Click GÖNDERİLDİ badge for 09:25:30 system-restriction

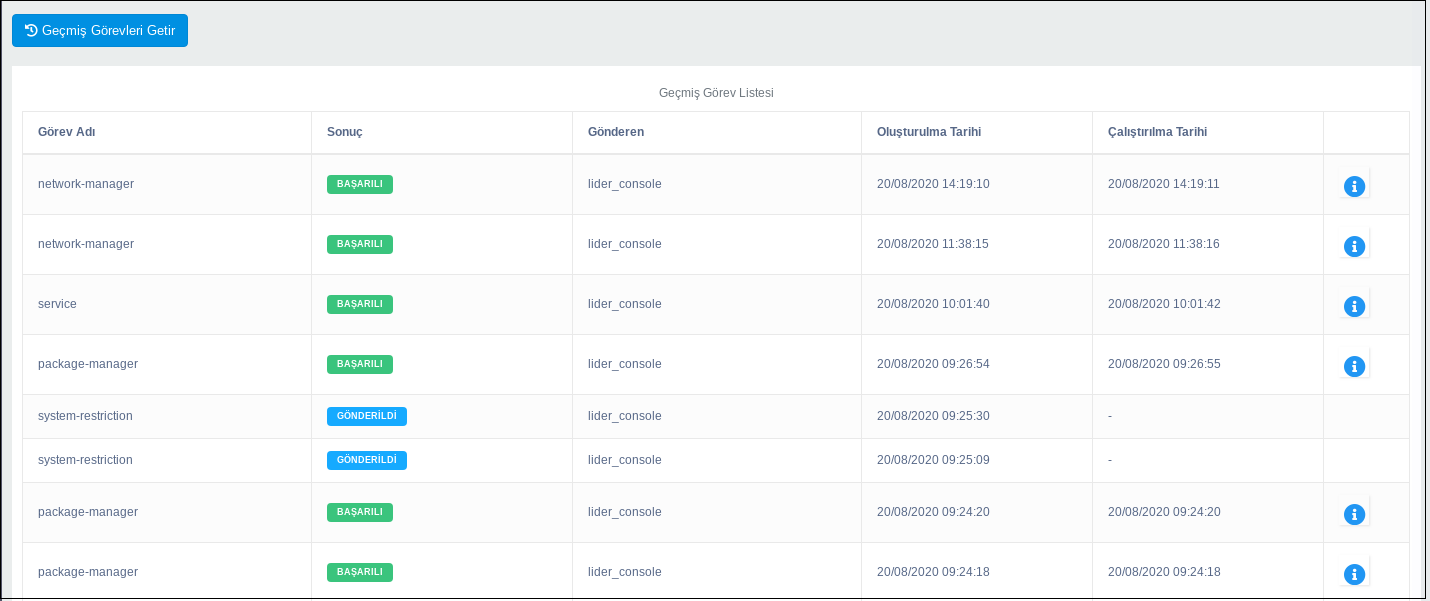366,416
